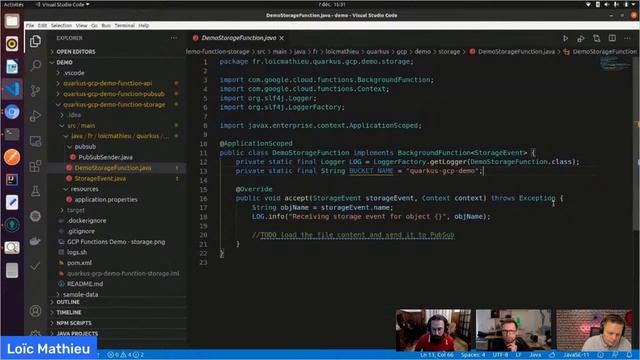Open Terminal from the Ubuntu dock
Viewport: 640px width, 360px height.
pos(12,134)
